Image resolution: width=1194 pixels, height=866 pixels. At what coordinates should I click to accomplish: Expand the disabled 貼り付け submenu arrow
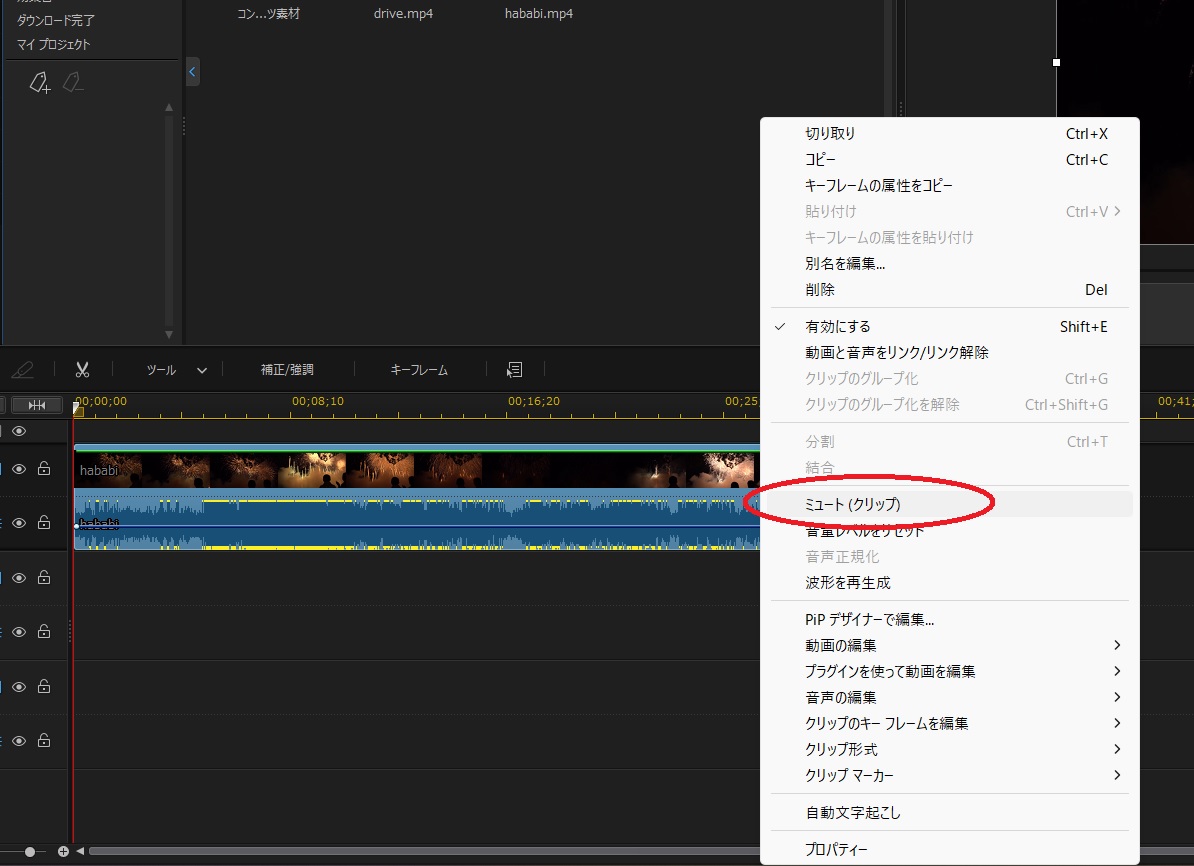click(1117, 211)
